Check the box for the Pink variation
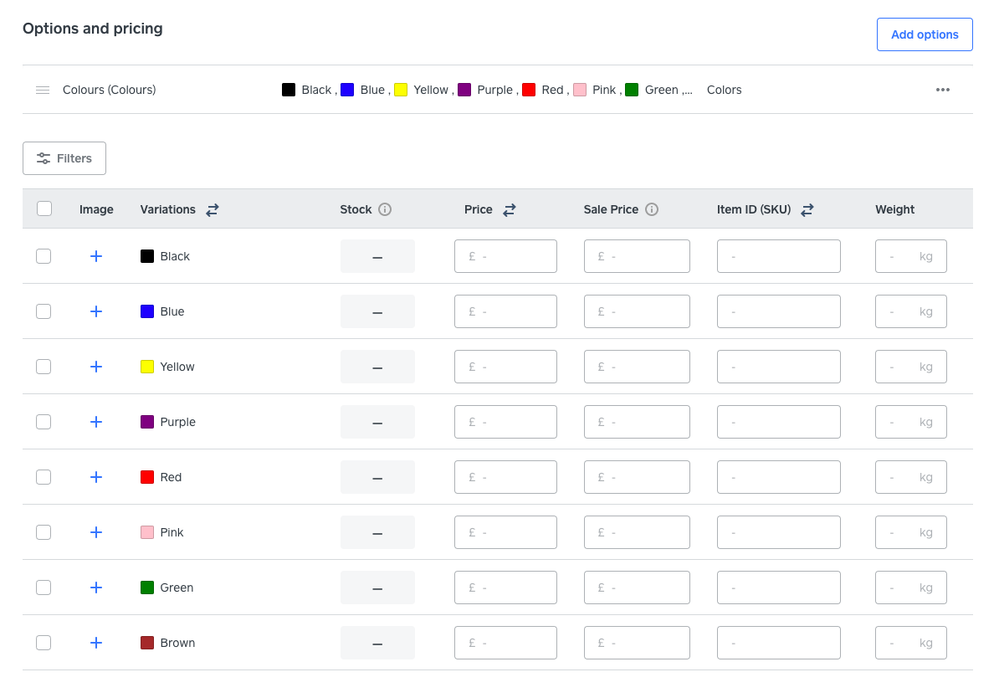The width and height of the screenshot is (999, 673). coord(44,532)
